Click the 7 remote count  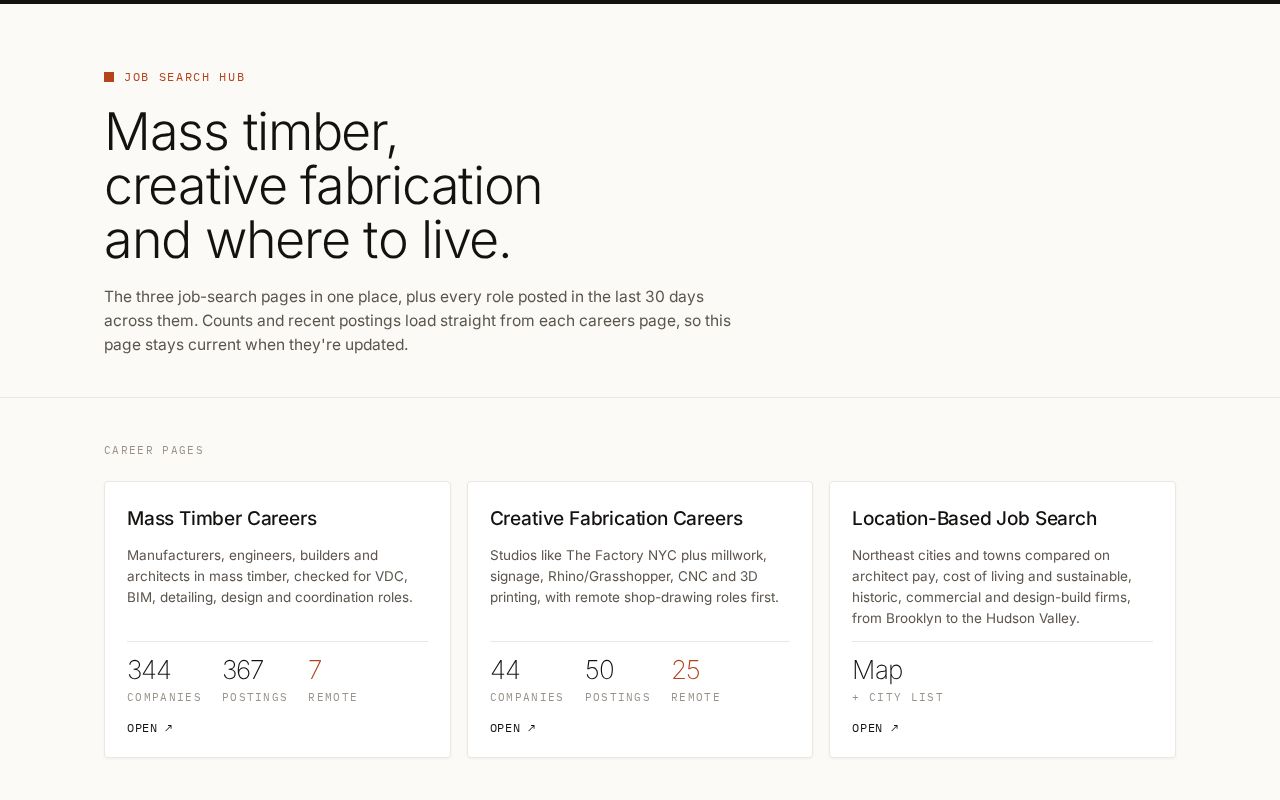[315, 670]
